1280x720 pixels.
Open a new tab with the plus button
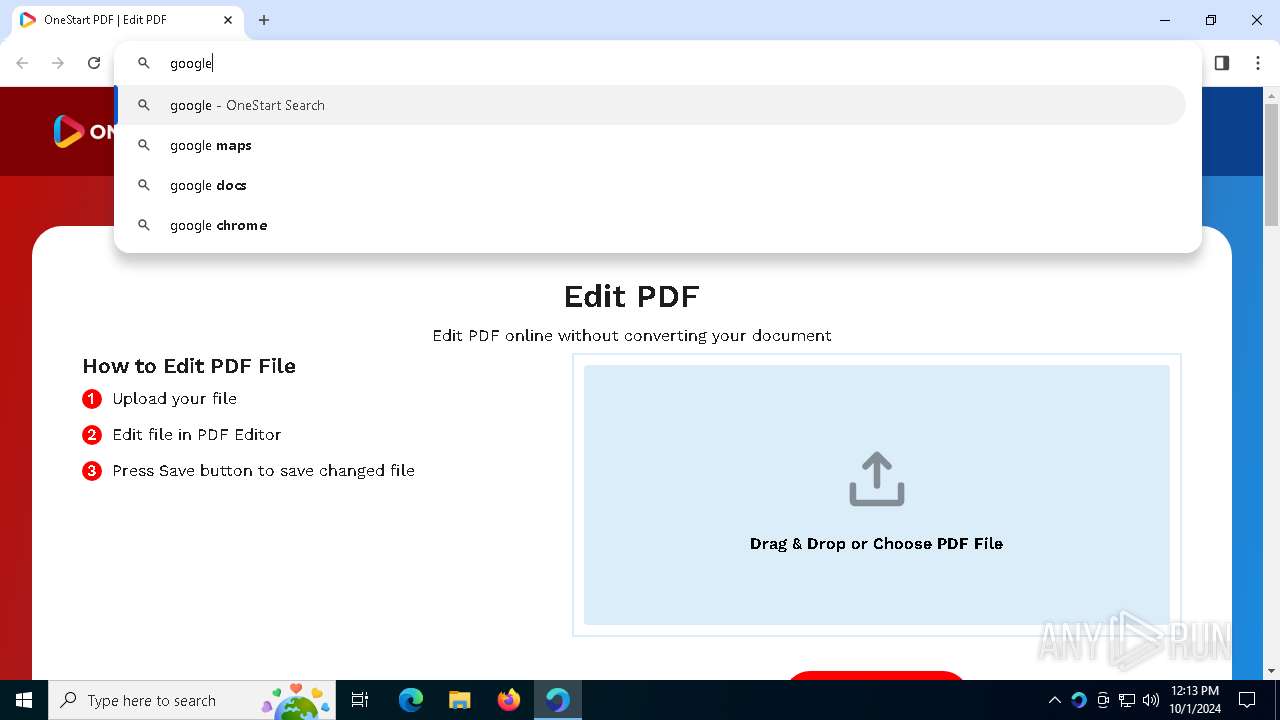tap(264, 20)
